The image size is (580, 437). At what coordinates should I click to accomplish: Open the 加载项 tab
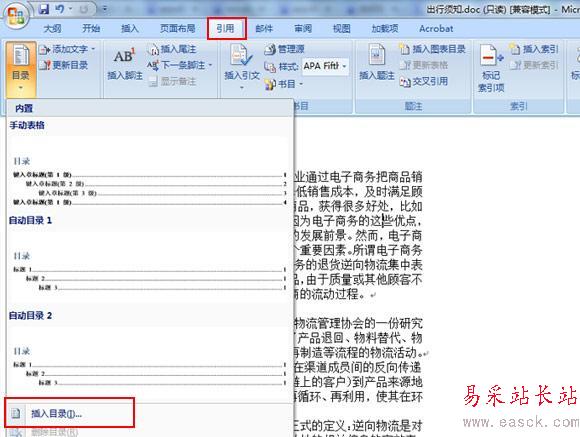pyautogui.click(x=385, y=28)
